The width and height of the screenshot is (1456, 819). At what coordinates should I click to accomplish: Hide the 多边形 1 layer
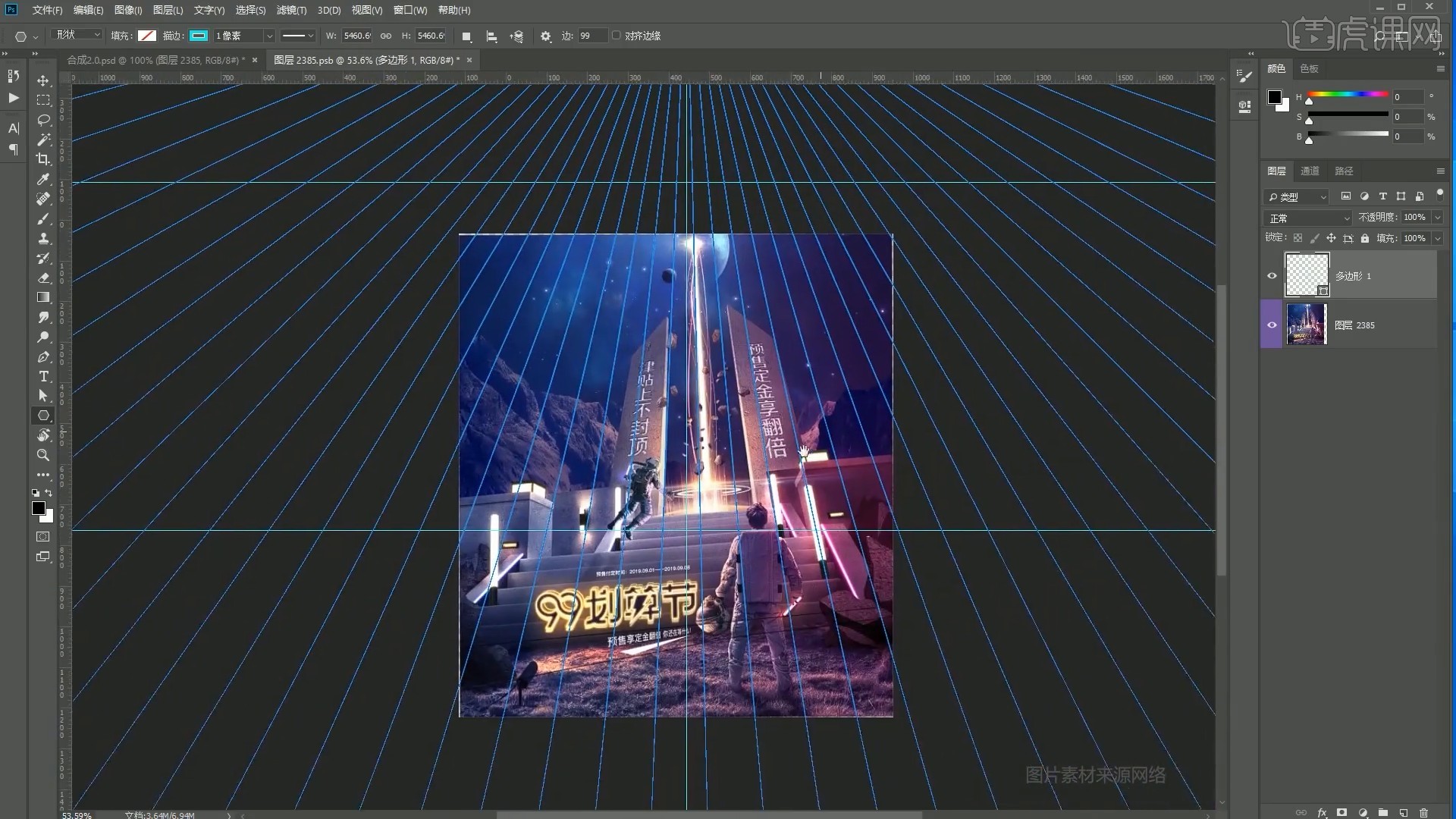point(1272,275)
